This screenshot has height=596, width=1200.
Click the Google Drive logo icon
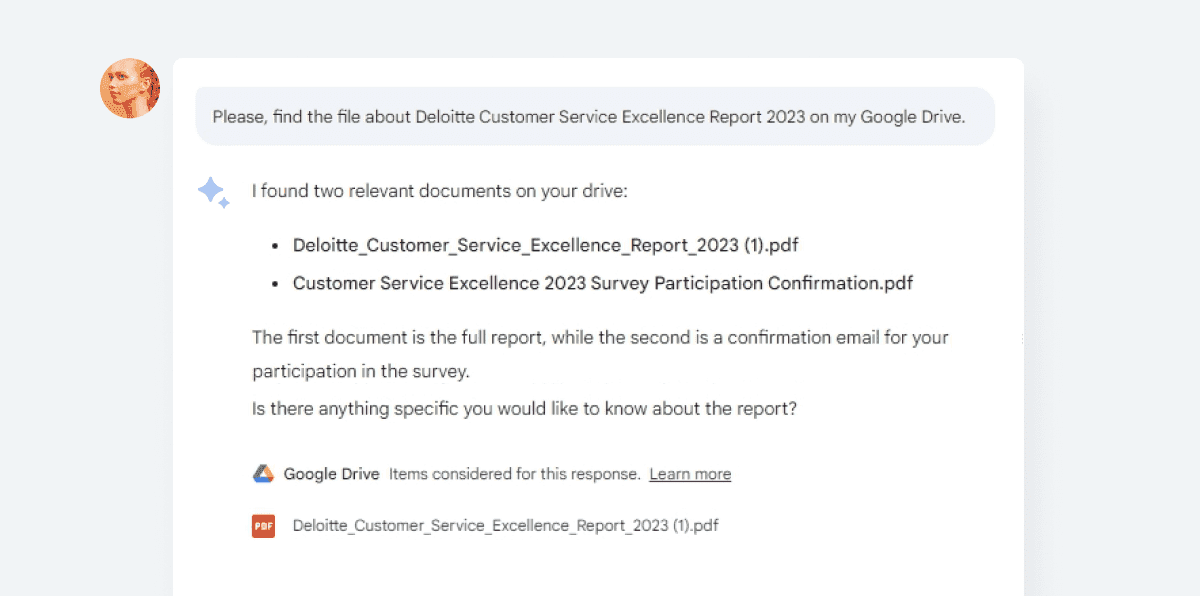tap(263, 474)
